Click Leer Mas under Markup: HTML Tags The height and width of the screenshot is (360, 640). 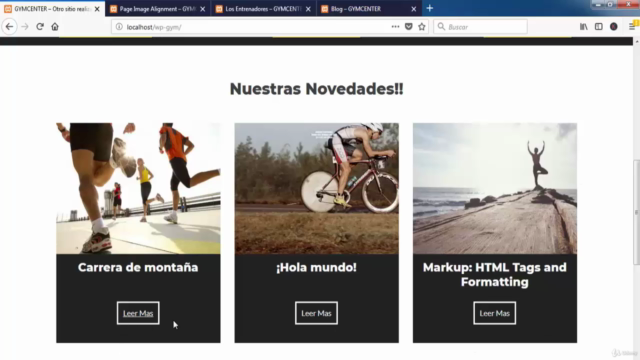(495, 313)
